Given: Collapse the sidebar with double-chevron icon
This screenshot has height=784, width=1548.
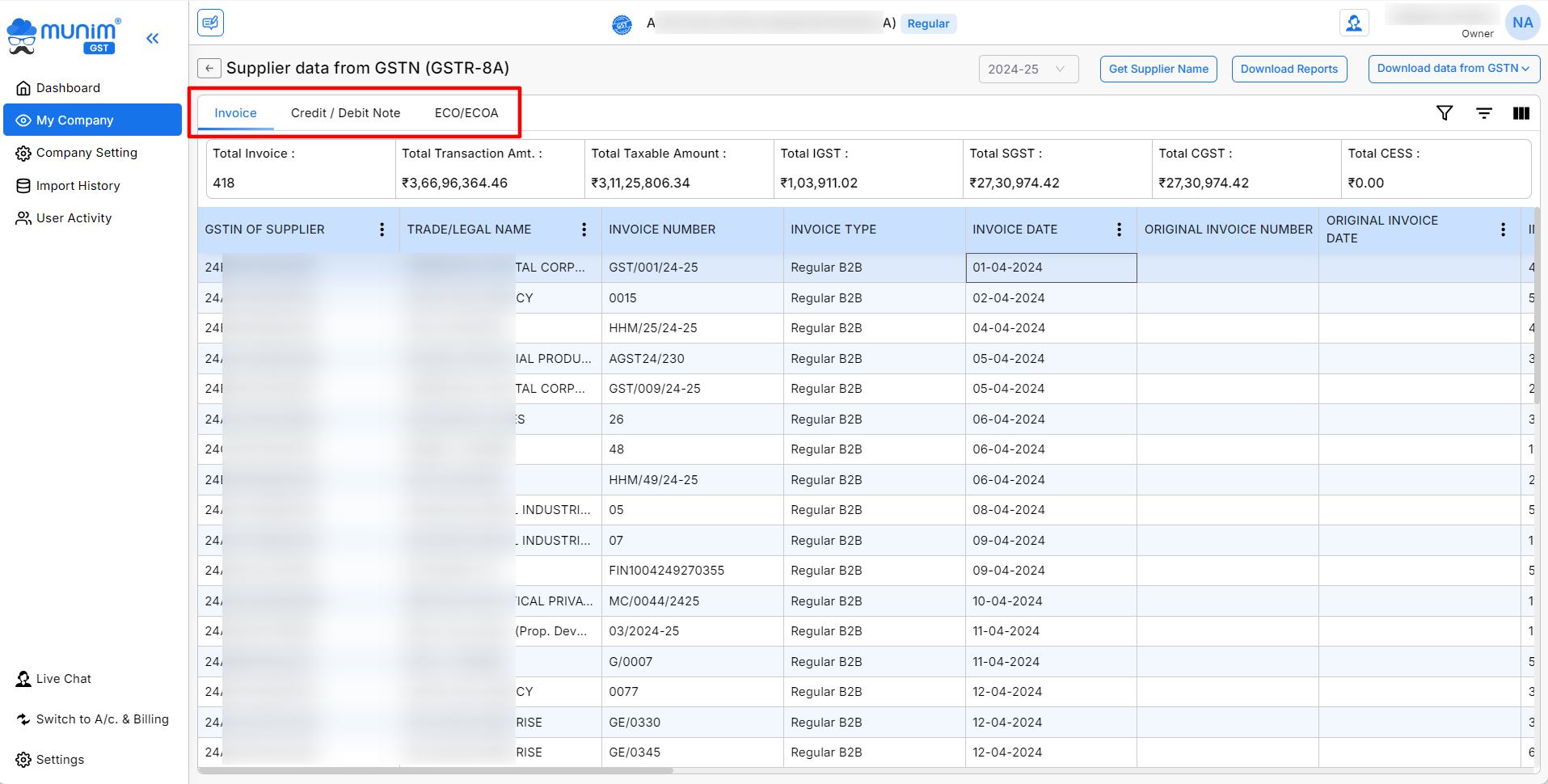Looking at the screenshot, I should coord(152,38).
